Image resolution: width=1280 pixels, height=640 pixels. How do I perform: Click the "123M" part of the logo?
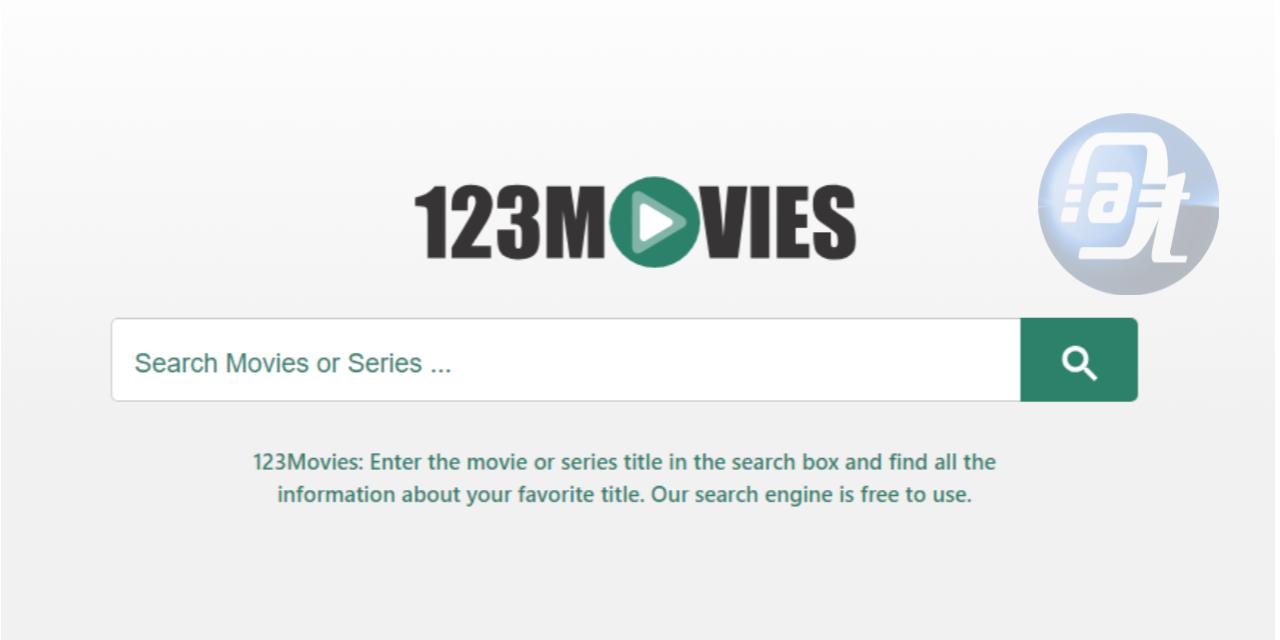pyautogui.click(x=511, y=222)
